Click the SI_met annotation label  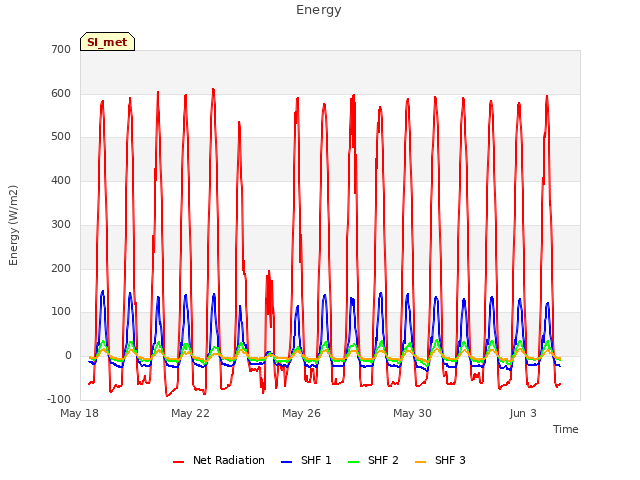[x=107, y=42]
